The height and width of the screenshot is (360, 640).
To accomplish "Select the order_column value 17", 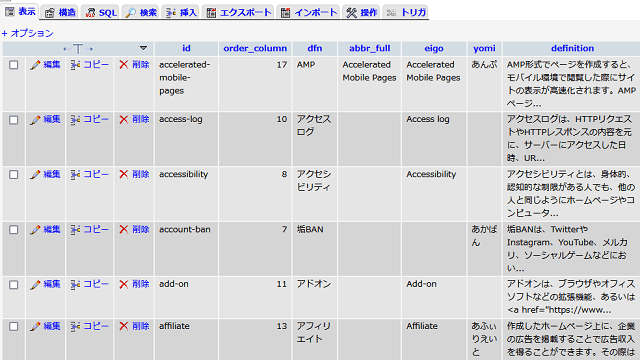I will pyautogui.click(x=282, y=64).
